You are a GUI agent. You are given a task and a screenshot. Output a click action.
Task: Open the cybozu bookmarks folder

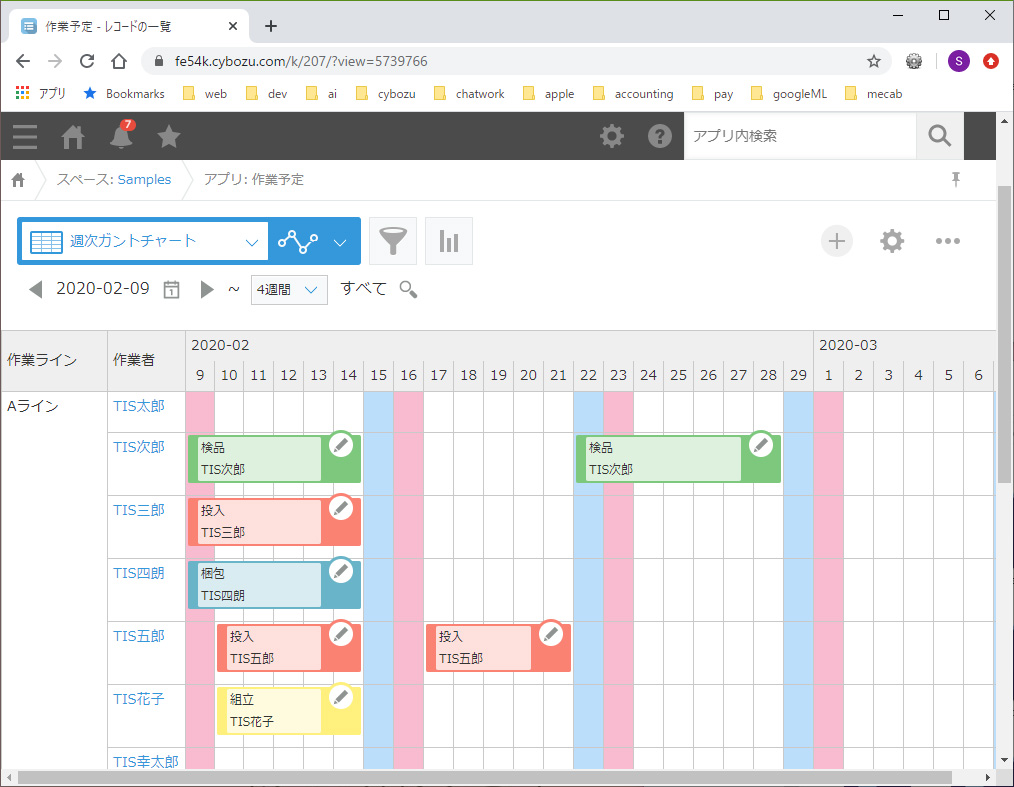click(385, 94)
